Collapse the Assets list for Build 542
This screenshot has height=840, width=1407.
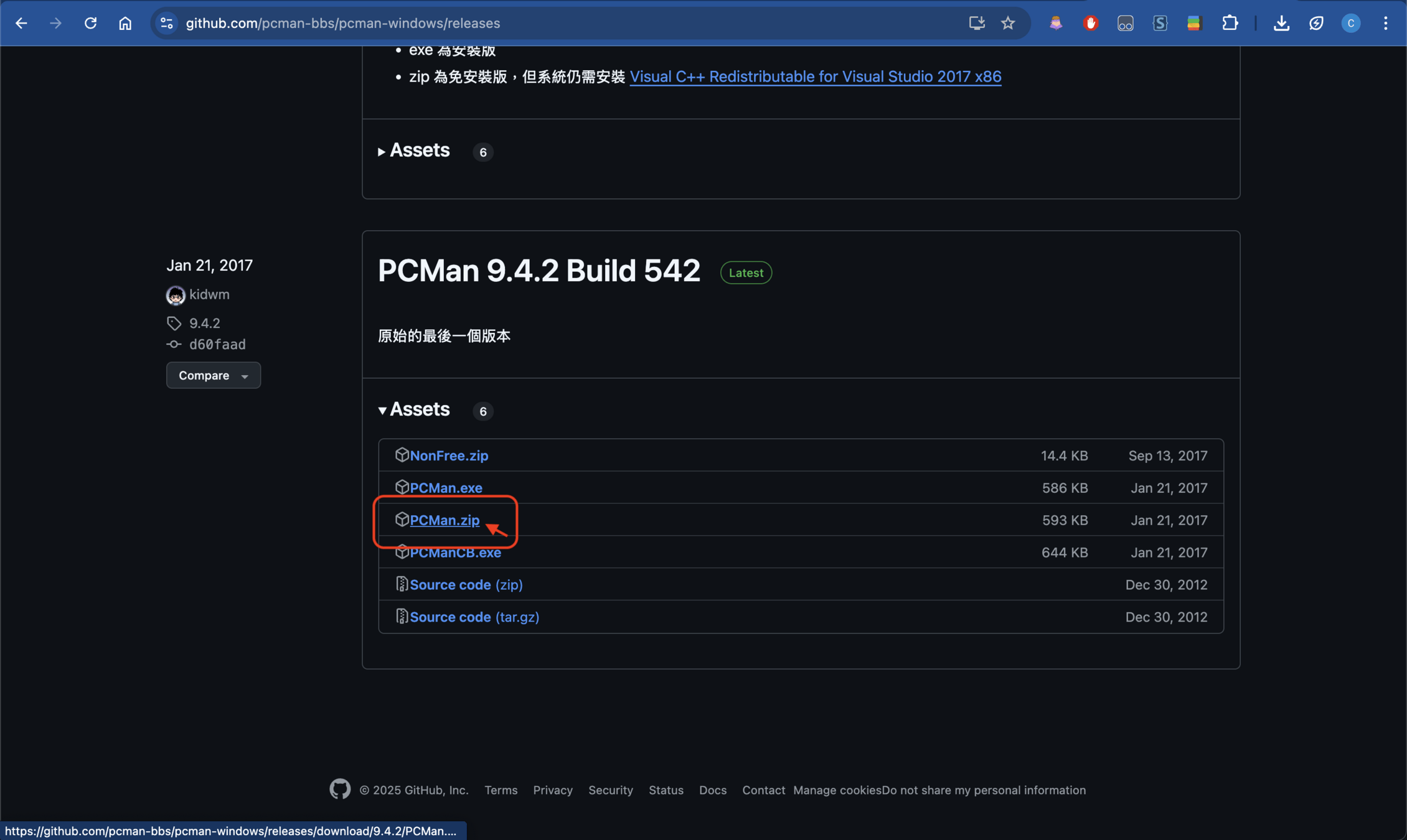[414, 409]
